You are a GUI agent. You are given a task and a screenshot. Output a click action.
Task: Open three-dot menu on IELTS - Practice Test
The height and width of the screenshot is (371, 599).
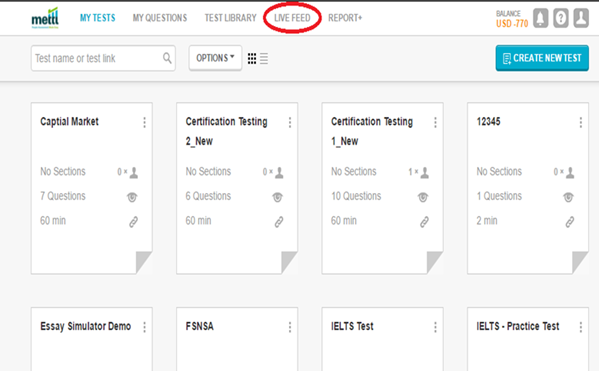581,327
